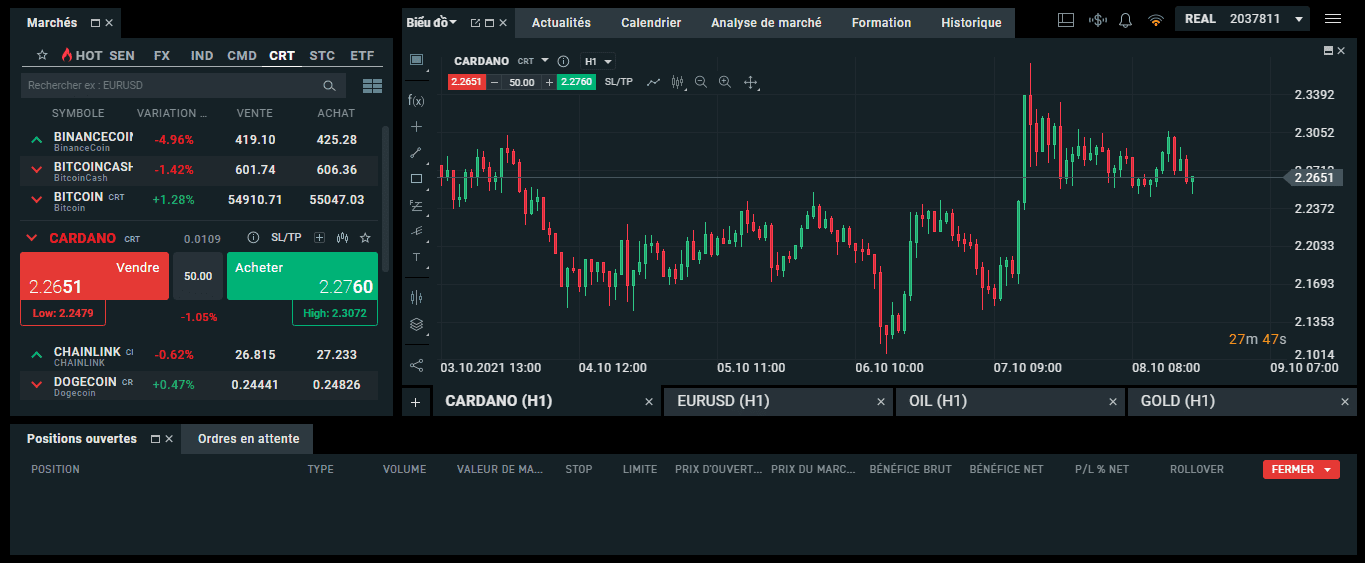
Task: Open the layers icon in chart sidebar
Action: [x=417, y=324]
